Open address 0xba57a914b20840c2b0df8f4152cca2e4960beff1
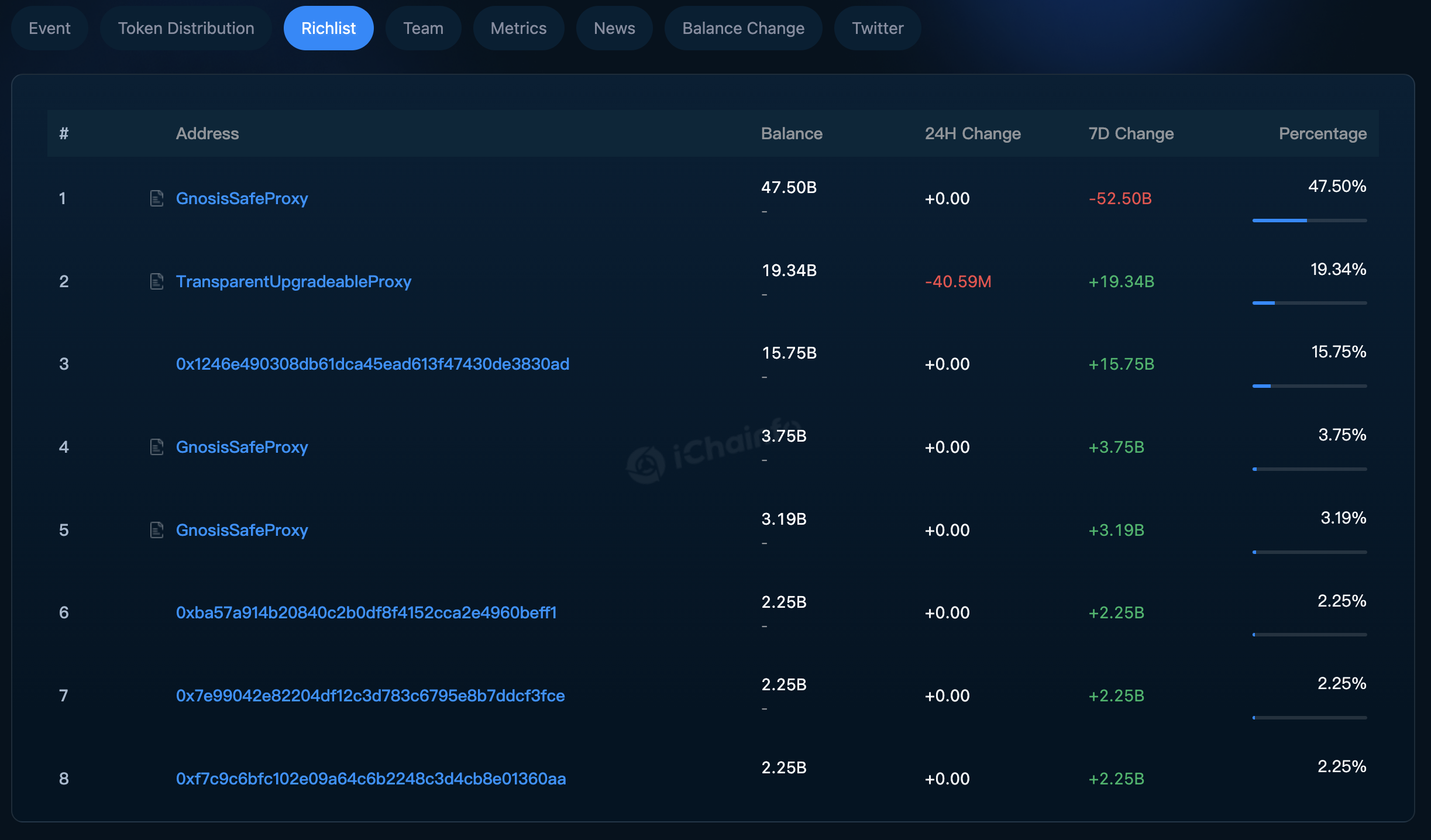1431x840 pixels. coord(366,612)
